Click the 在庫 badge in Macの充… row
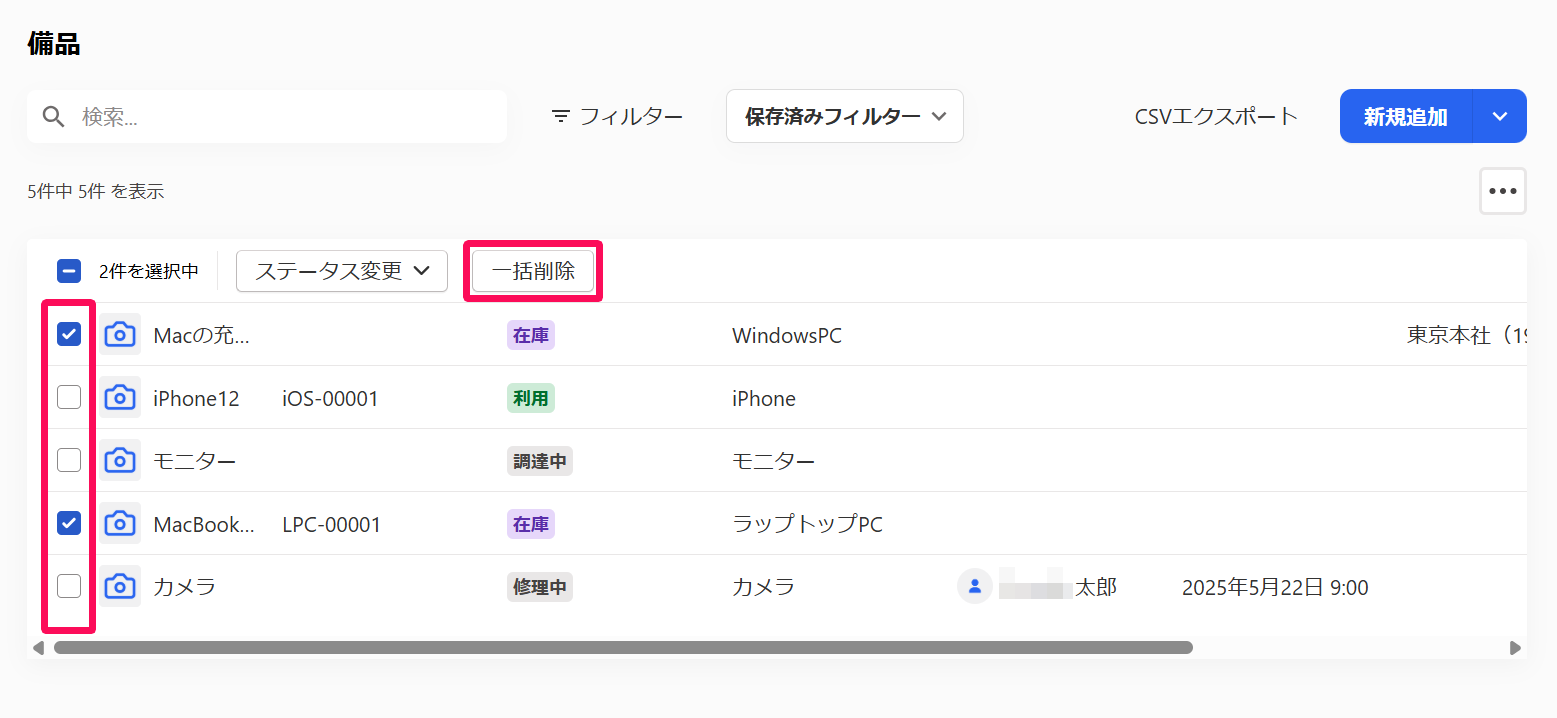The width and height of the screenshot is (1557, 718). [x=531, y=336]
